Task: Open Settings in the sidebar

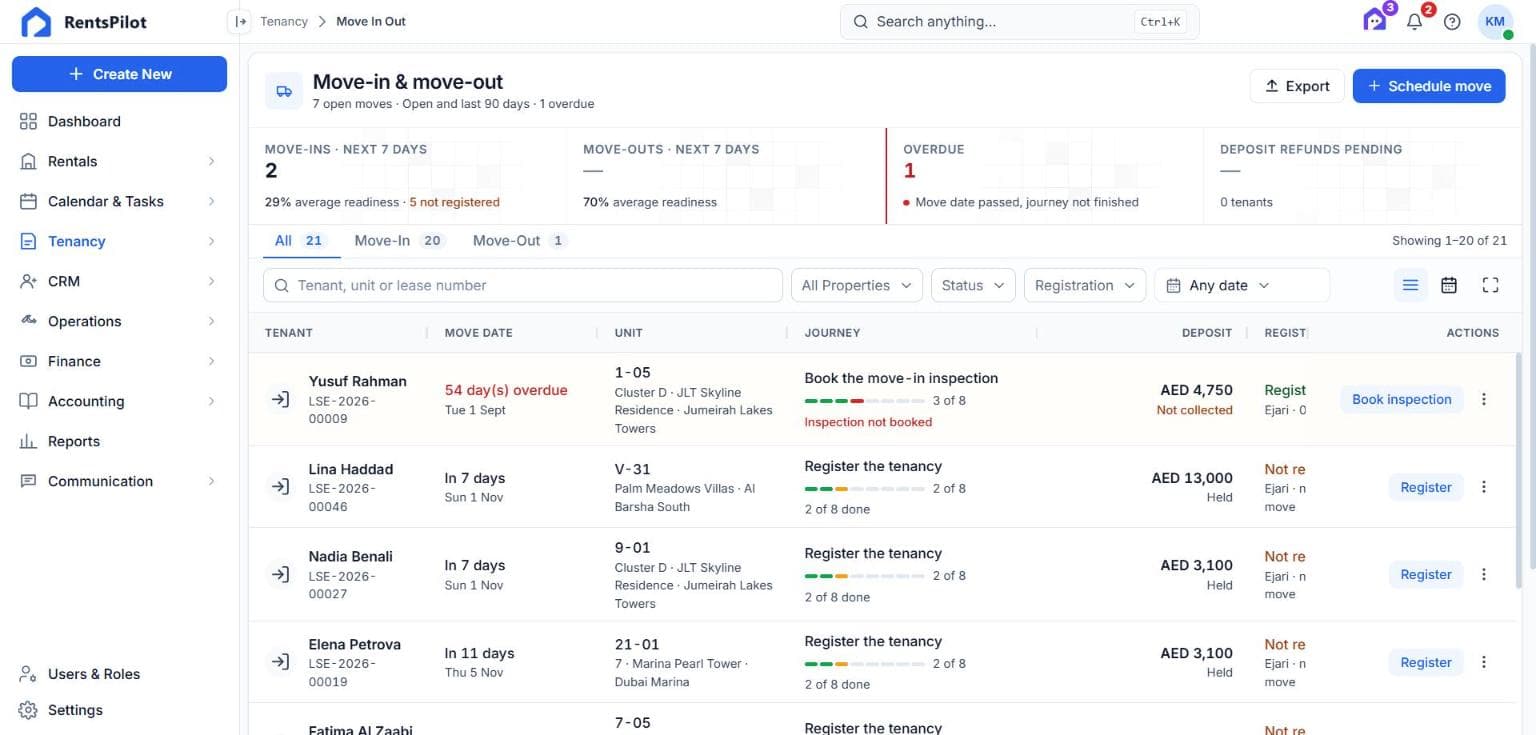Action: (x=118, y=710)
